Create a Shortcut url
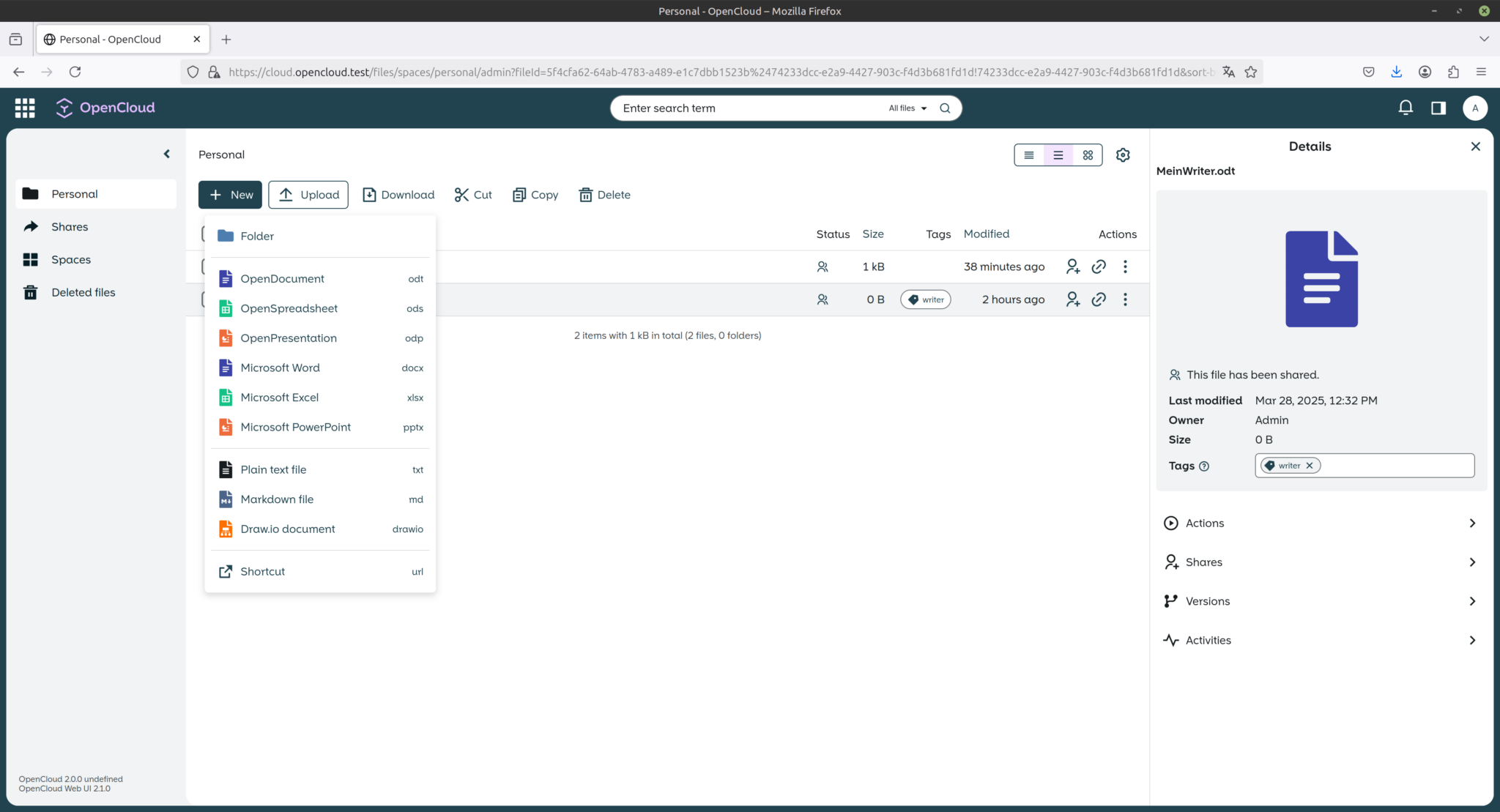This screenshot has width=1500, height=812. click(x=320, y=572)
